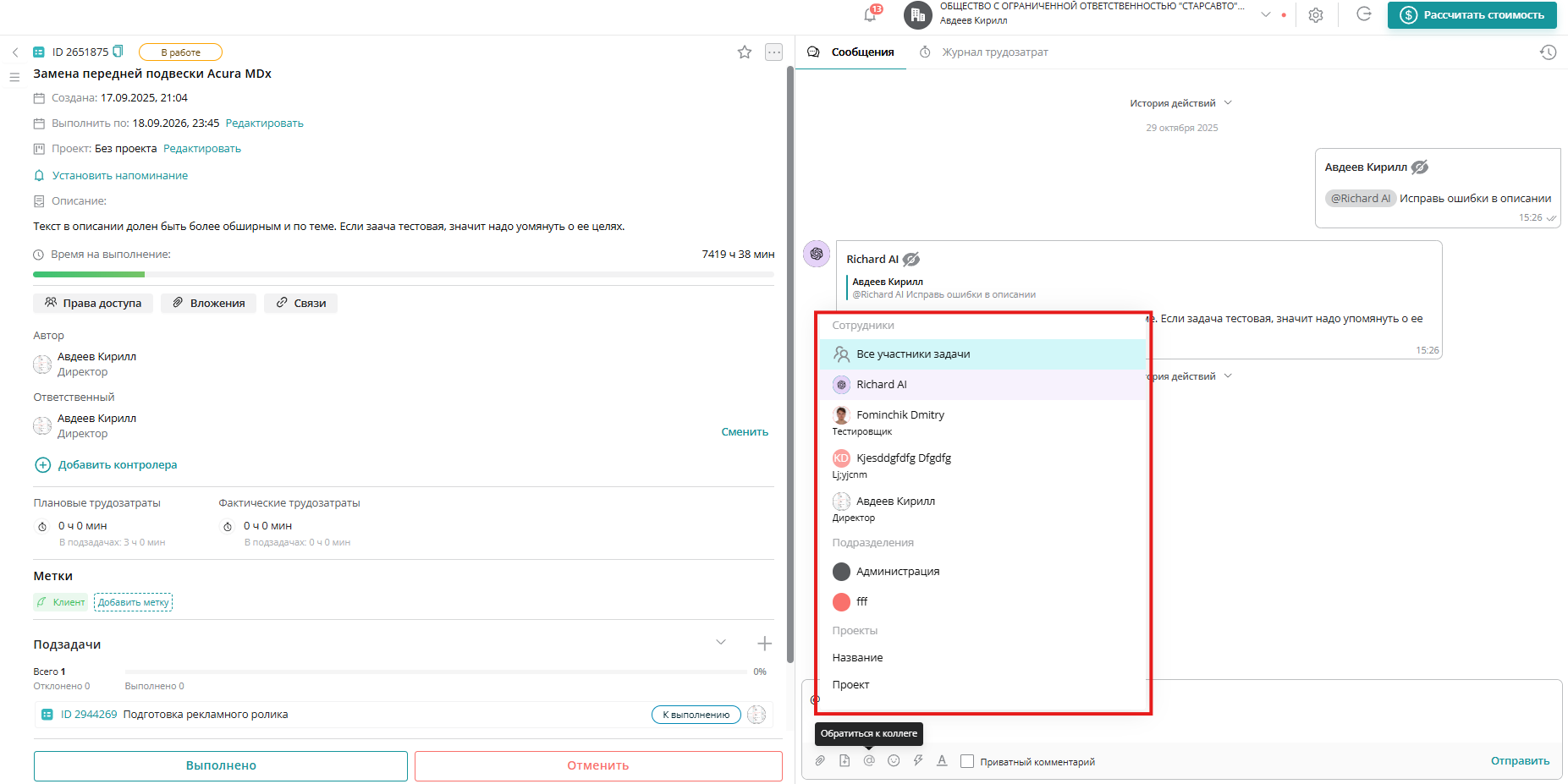Attach a file with the paperclip icon
Viewport: 1568px width, 784px height.
point(820,761)
